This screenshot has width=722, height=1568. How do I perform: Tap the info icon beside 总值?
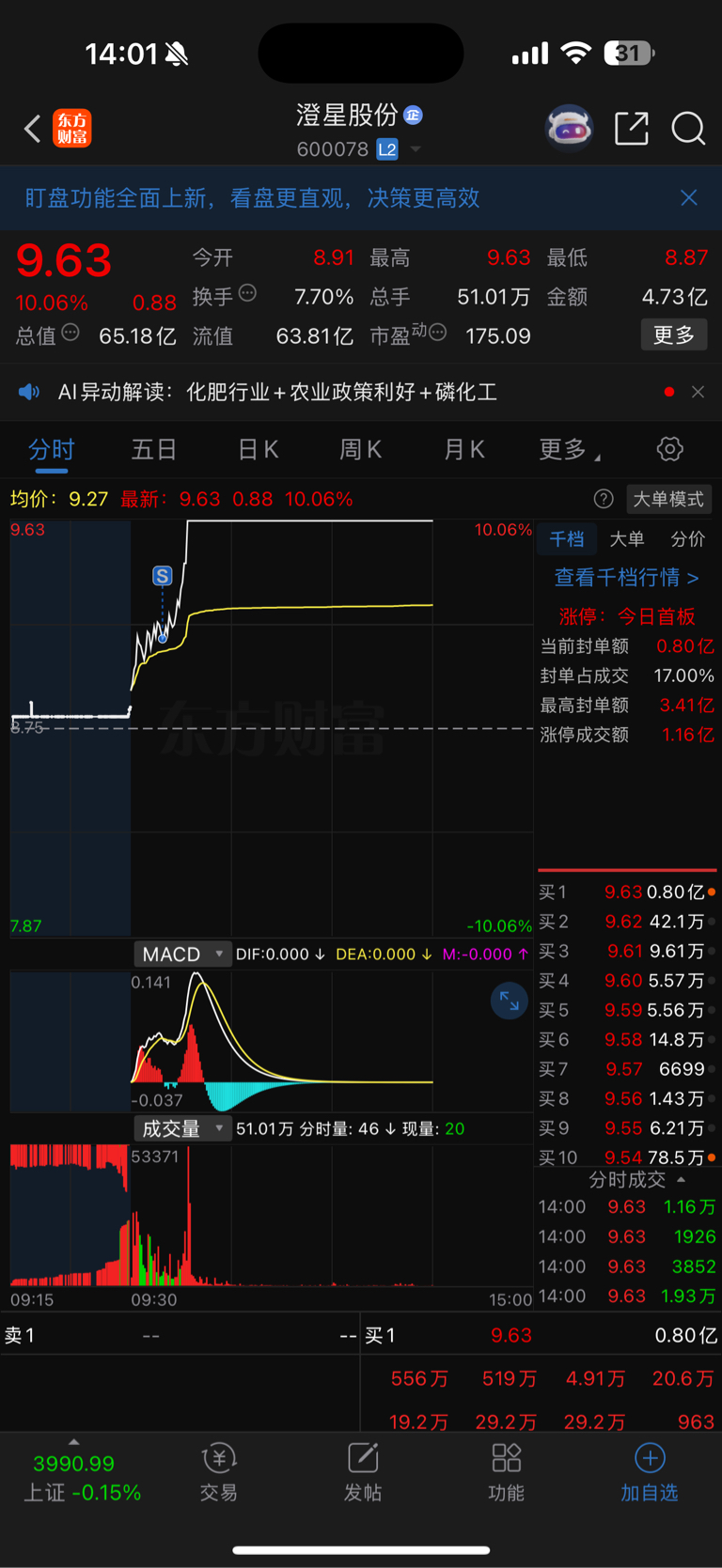(x=71, y=333)
